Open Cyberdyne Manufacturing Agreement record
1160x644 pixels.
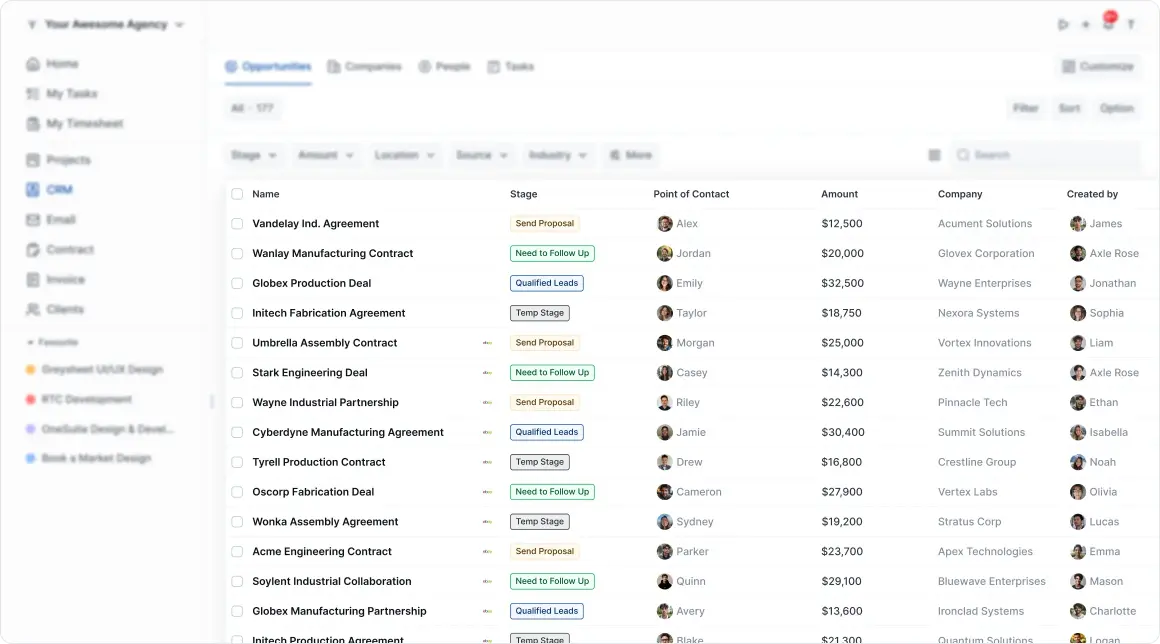point(348,433)
